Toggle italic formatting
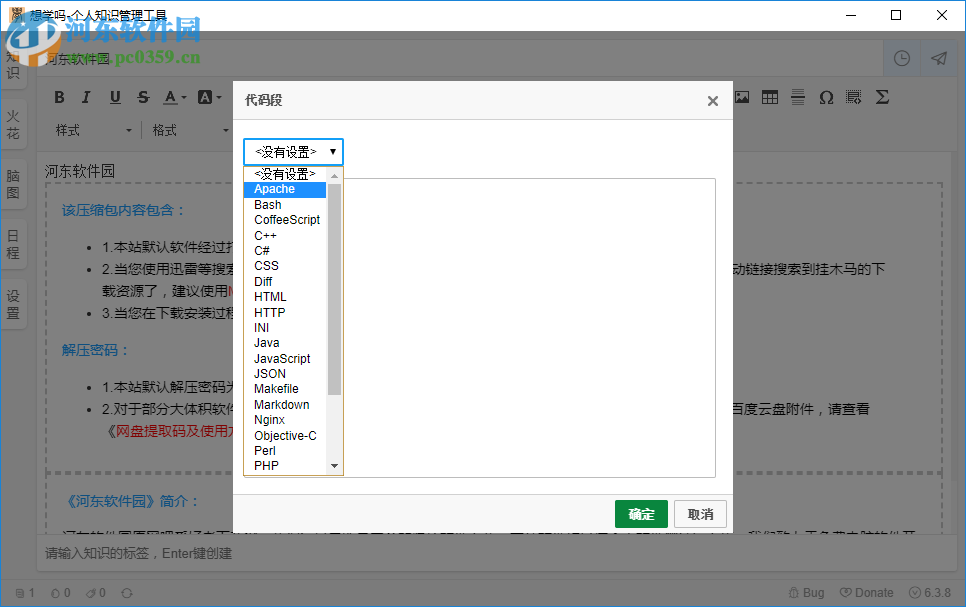966x607 pixels. pyautogui.click(x=87, y=97)
